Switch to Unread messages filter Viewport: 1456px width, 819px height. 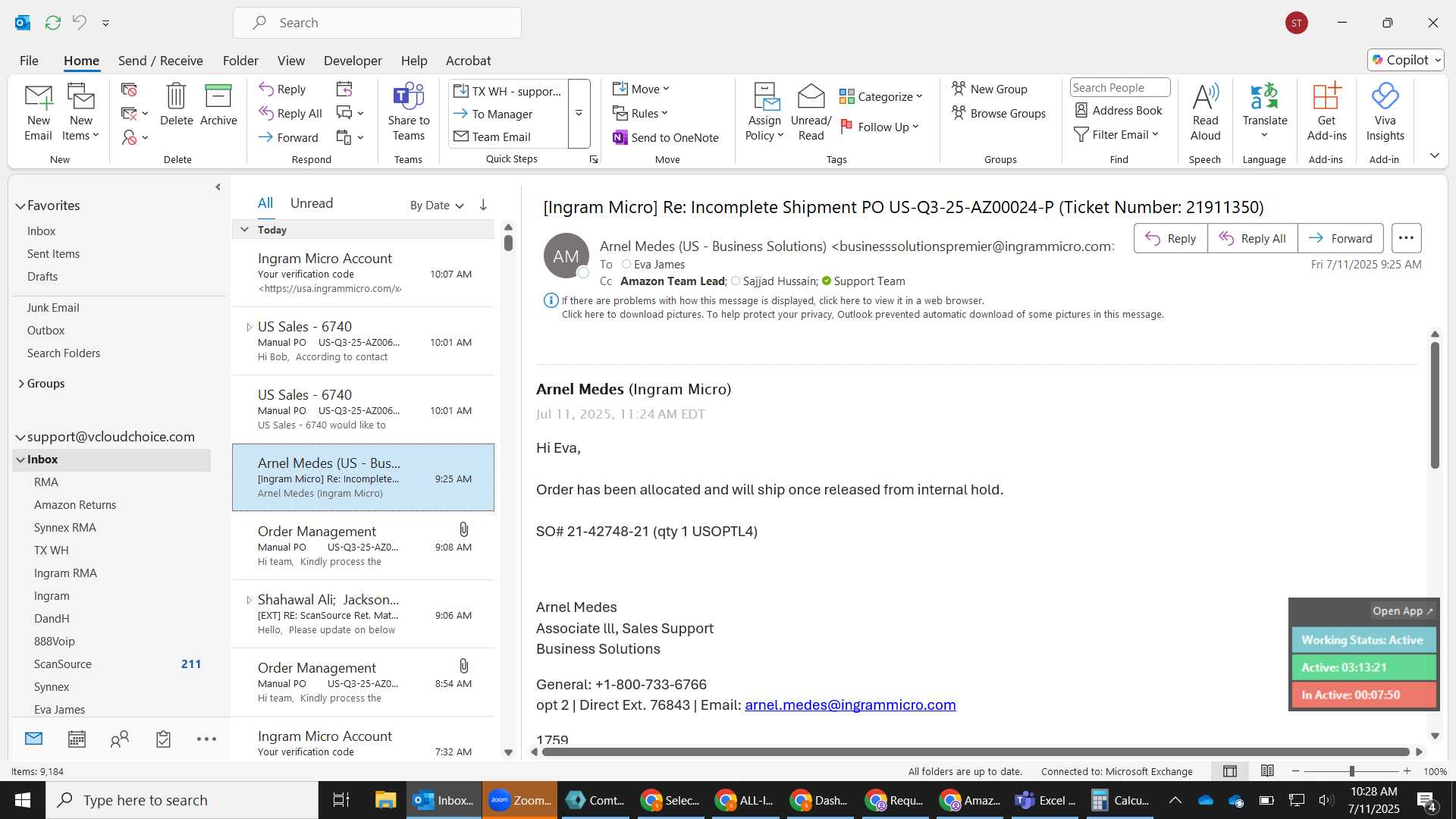(312, 203)
